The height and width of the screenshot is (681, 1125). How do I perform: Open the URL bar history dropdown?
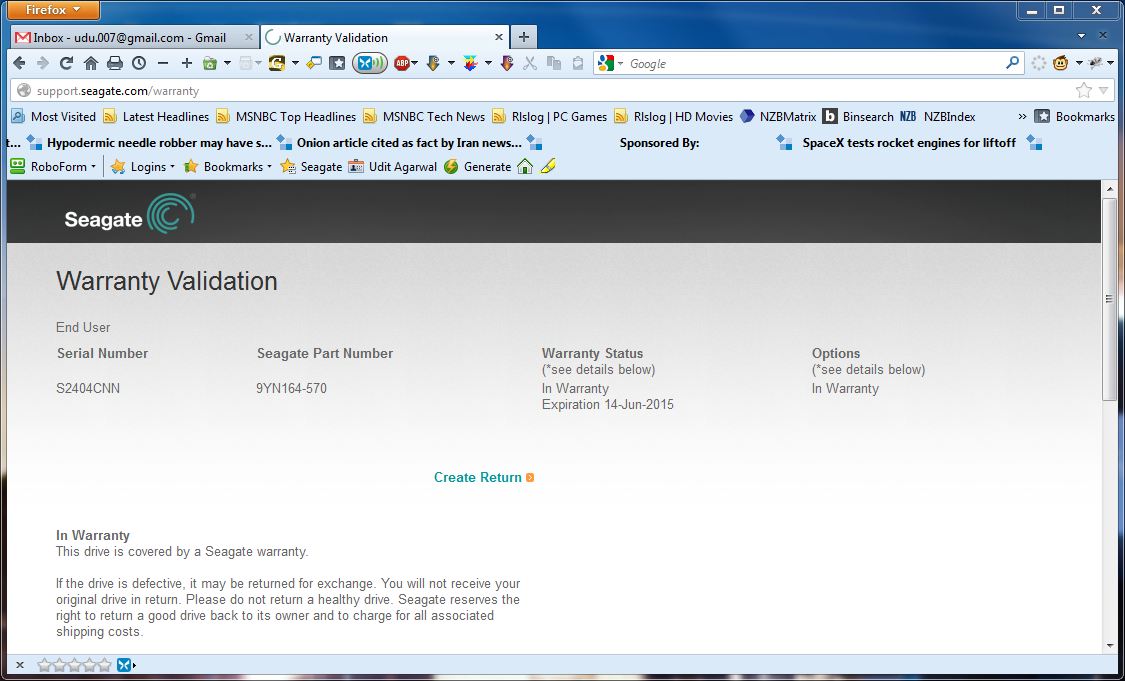(1103, 90)
